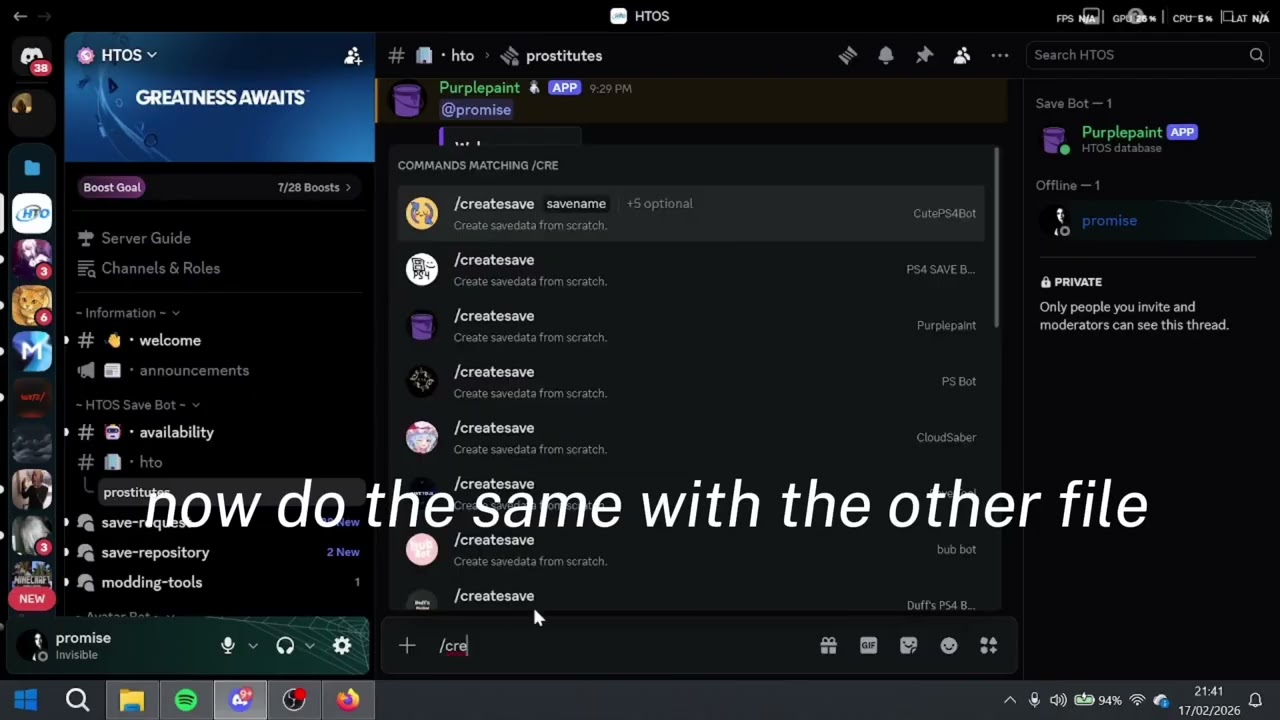Select bub bot's /createsave command
Image resolution: width=1280 pixels, height=720 pixels.
click(691, 549)
